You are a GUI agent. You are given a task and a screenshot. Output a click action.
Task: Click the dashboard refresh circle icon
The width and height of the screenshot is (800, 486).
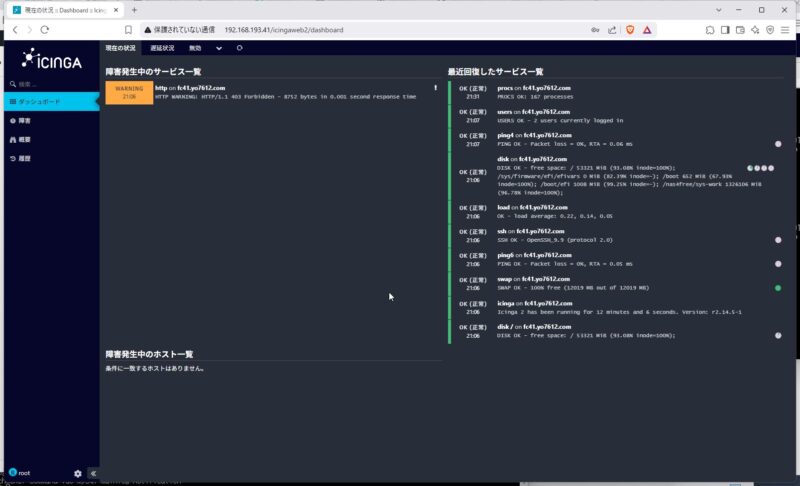pyautogui.click(x=239, y=48)
